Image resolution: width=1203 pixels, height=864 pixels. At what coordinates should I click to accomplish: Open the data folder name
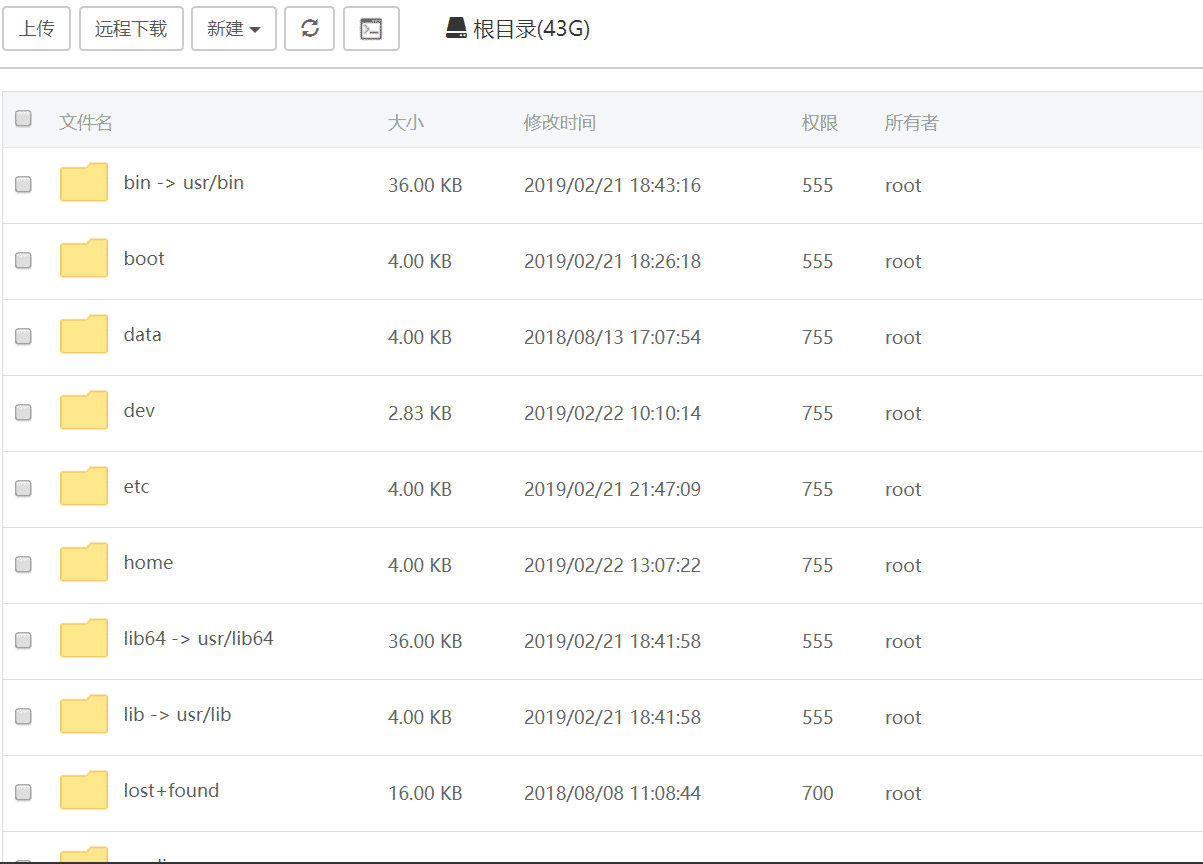click(x=143, y=334)
